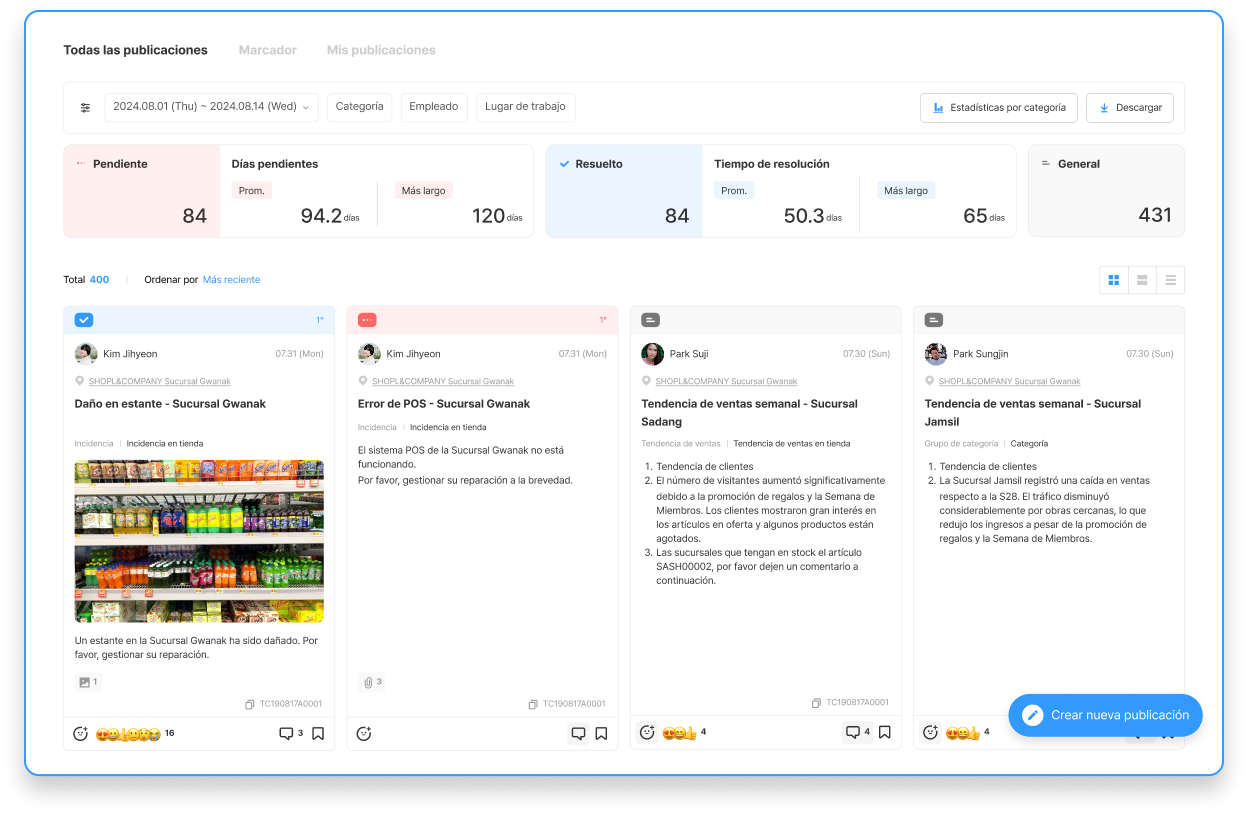Bookmark the Error de POS post

[x=601, y=734]
